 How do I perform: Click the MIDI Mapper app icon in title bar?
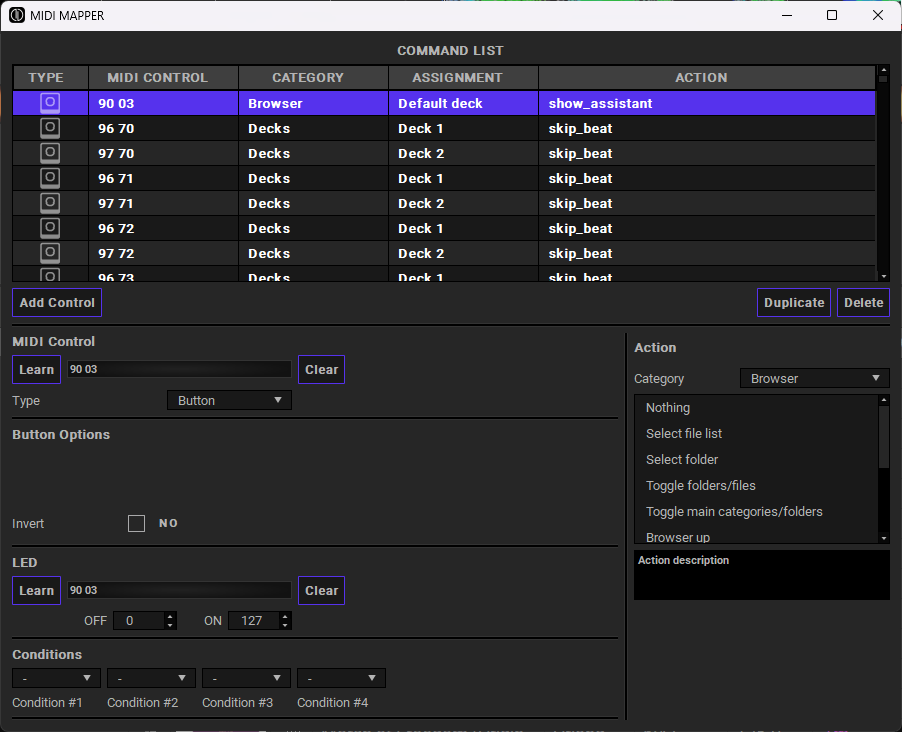17,15
